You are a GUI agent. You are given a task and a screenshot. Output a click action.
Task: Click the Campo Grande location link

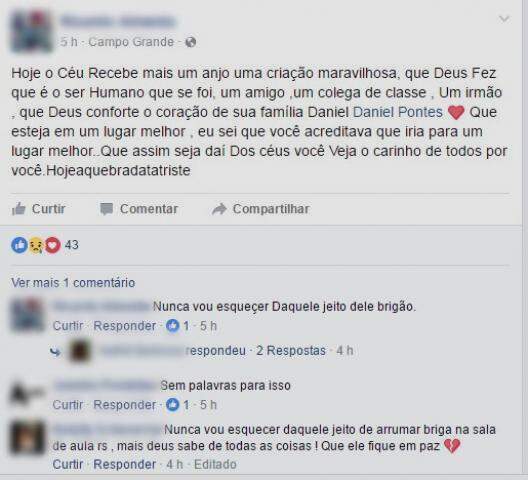[x=131, y=42]
